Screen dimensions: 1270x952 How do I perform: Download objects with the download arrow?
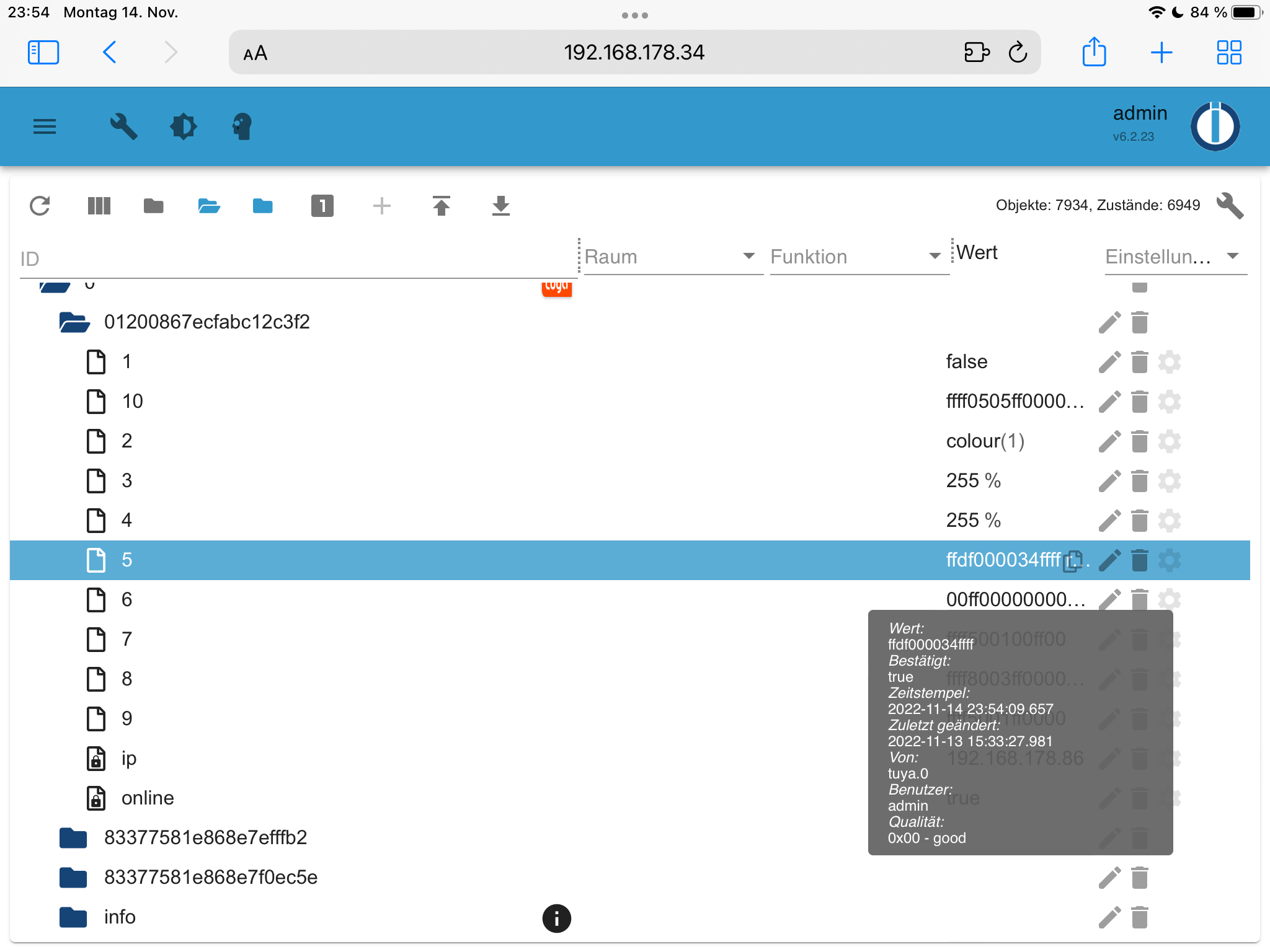[x=500, y=206]
